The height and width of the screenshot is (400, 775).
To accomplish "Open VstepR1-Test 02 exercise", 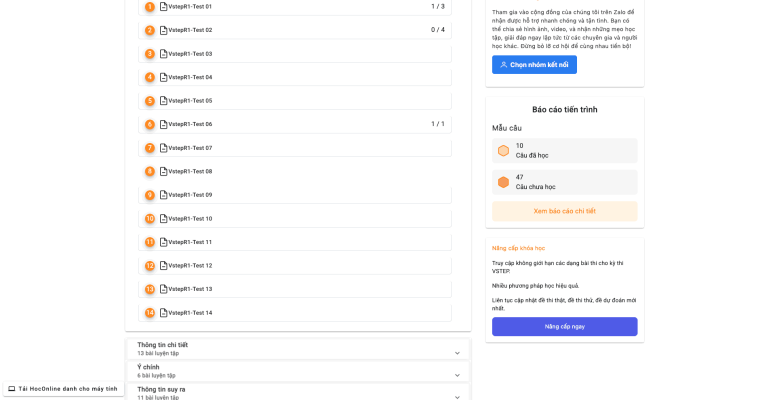I will [295, 30].
